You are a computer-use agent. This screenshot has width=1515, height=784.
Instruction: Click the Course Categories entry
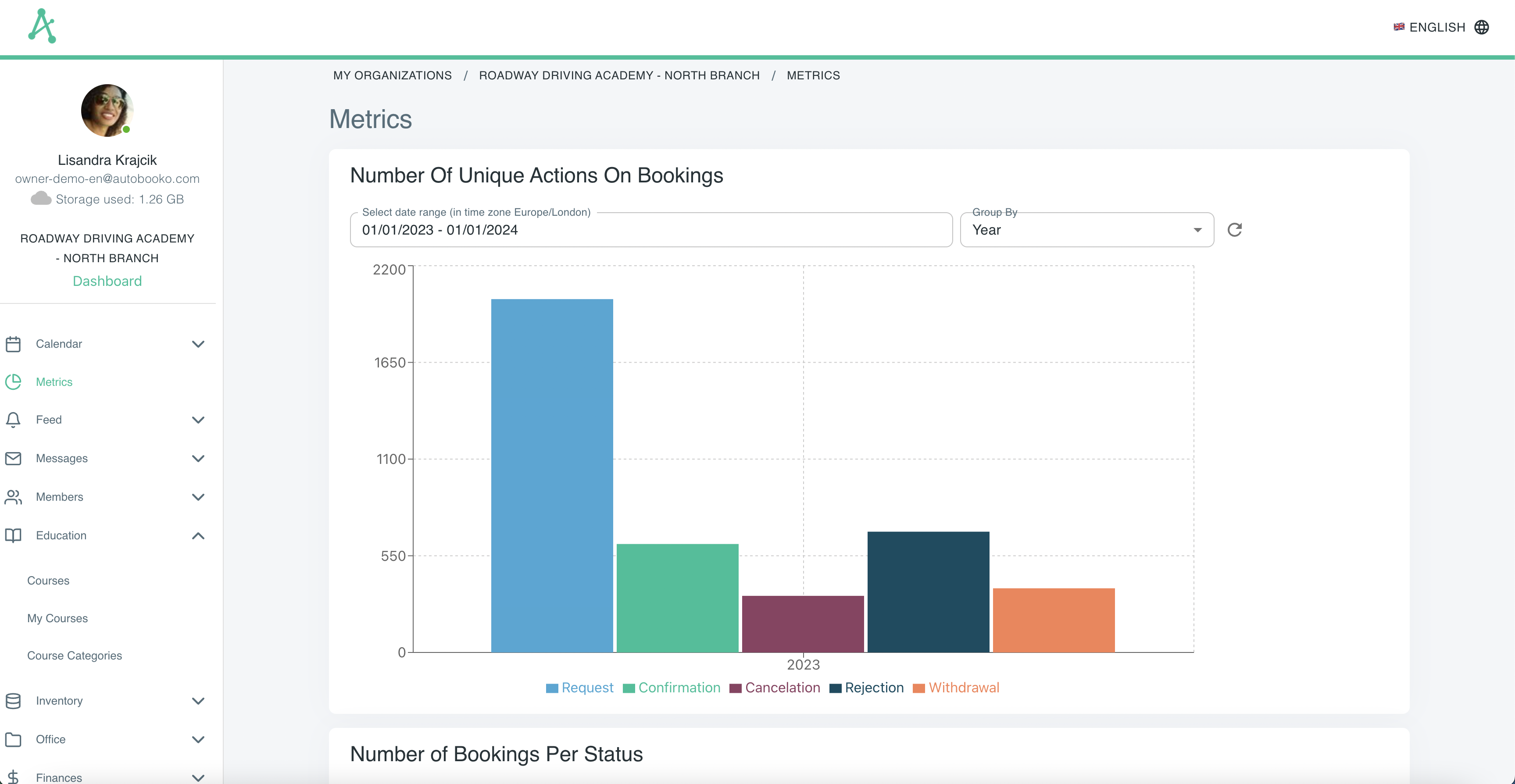75,655
